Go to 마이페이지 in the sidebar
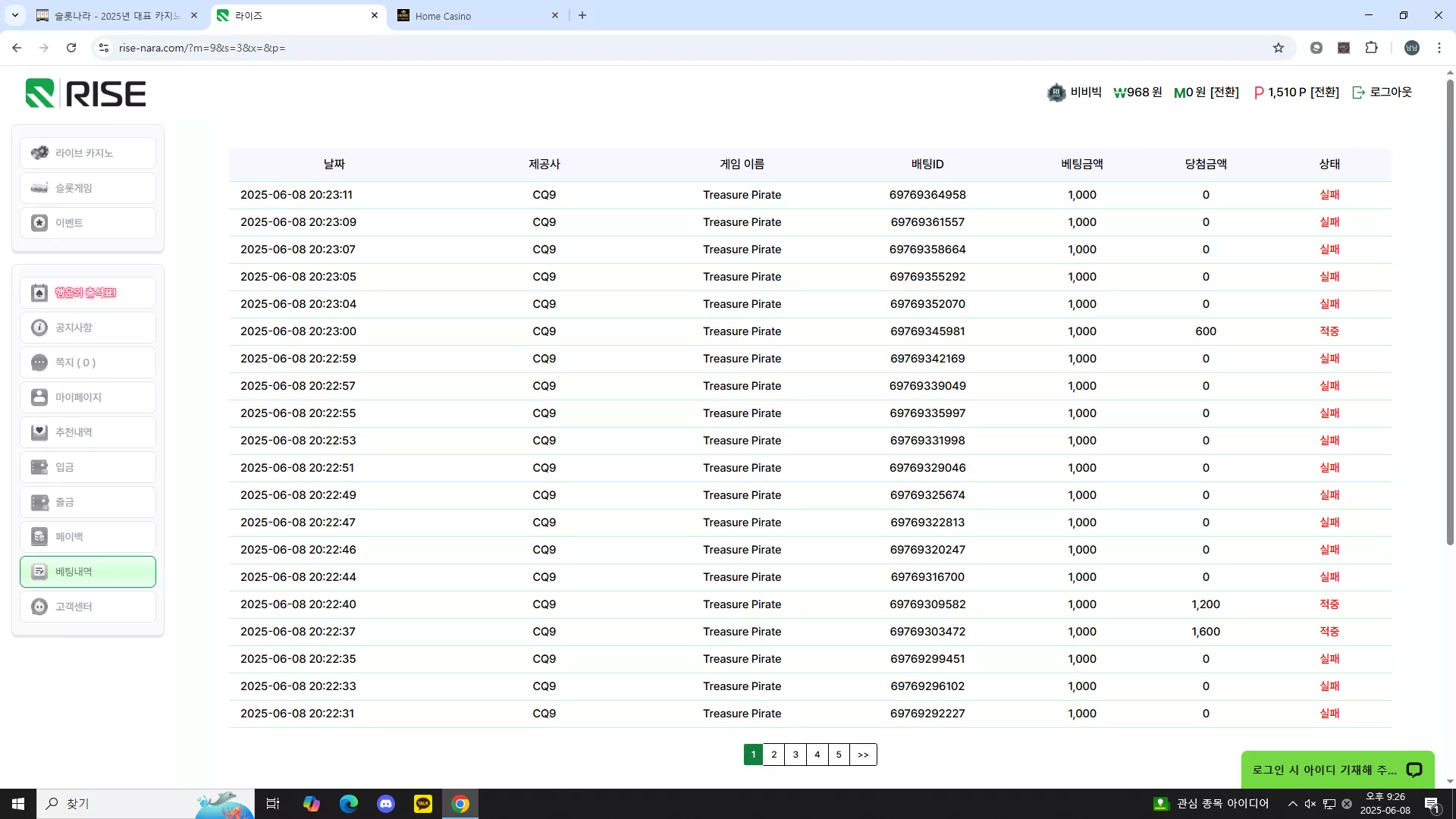 pos(88,397)
